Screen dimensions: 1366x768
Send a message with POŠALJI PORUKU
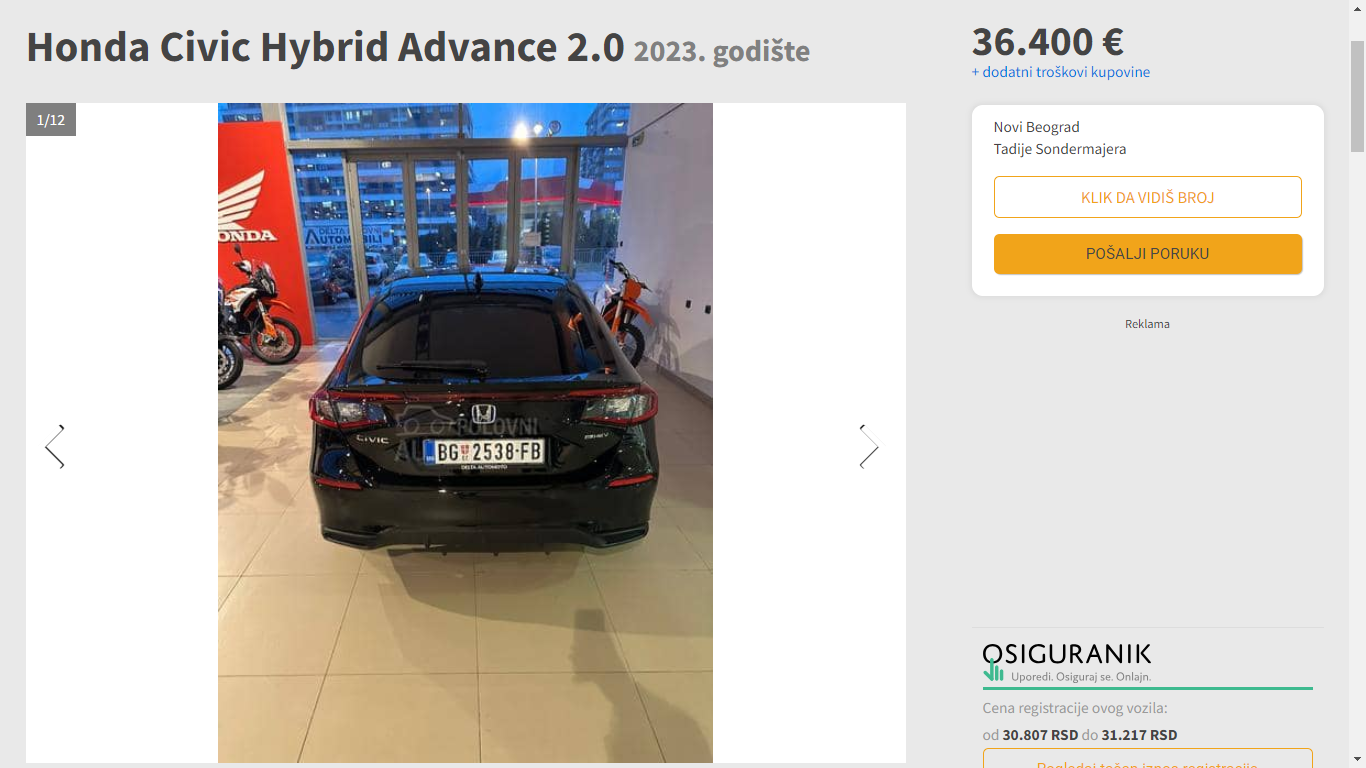click(1148, 254)
